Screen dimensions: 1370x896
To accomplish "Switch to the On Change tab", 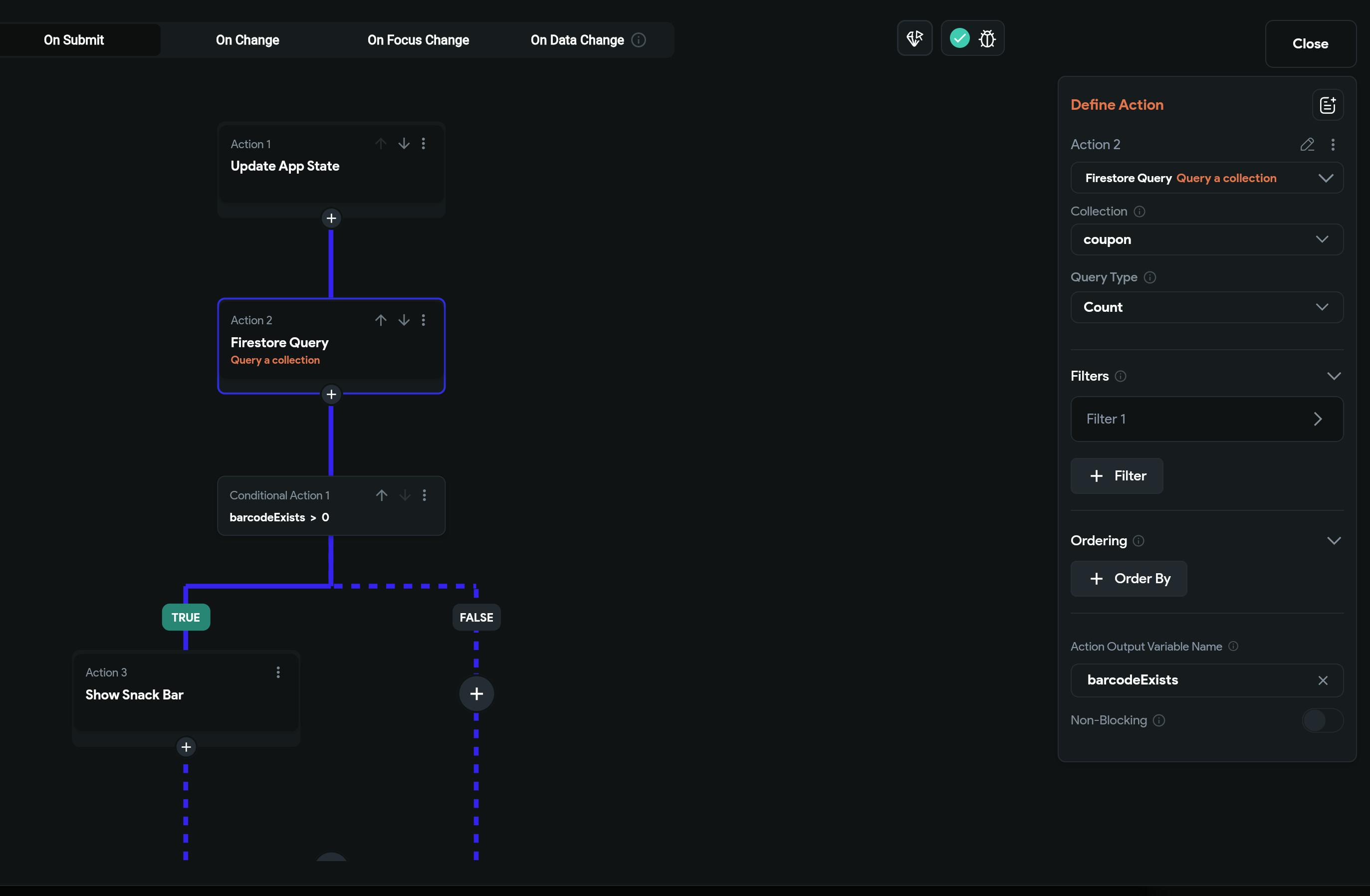I will click(x=247, y=40).
